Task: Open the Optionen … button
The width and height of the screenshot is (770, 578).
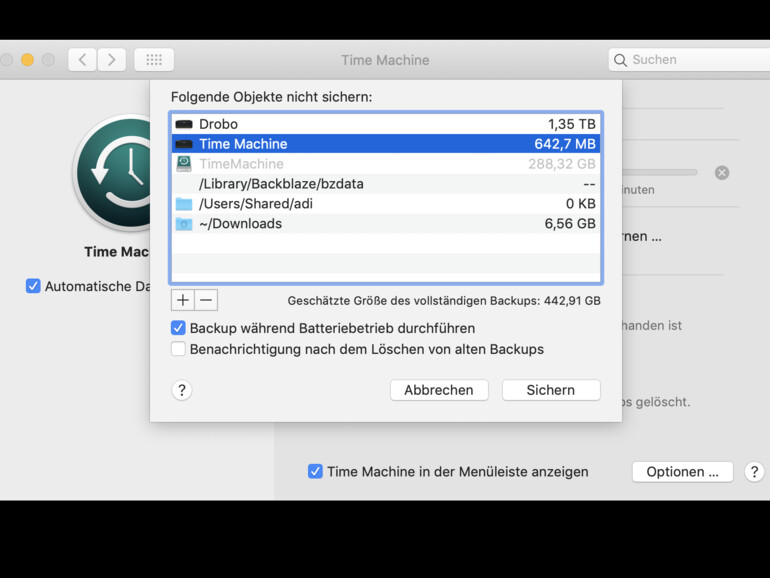Action: click(683, 472)
